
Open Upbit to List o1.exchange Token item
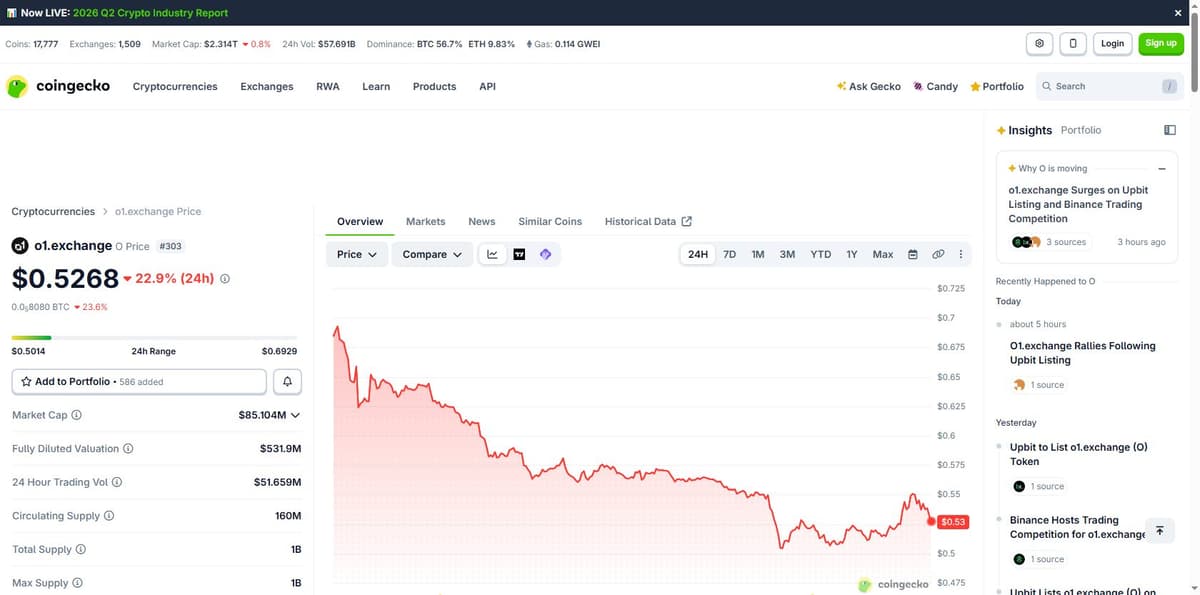1079,455
